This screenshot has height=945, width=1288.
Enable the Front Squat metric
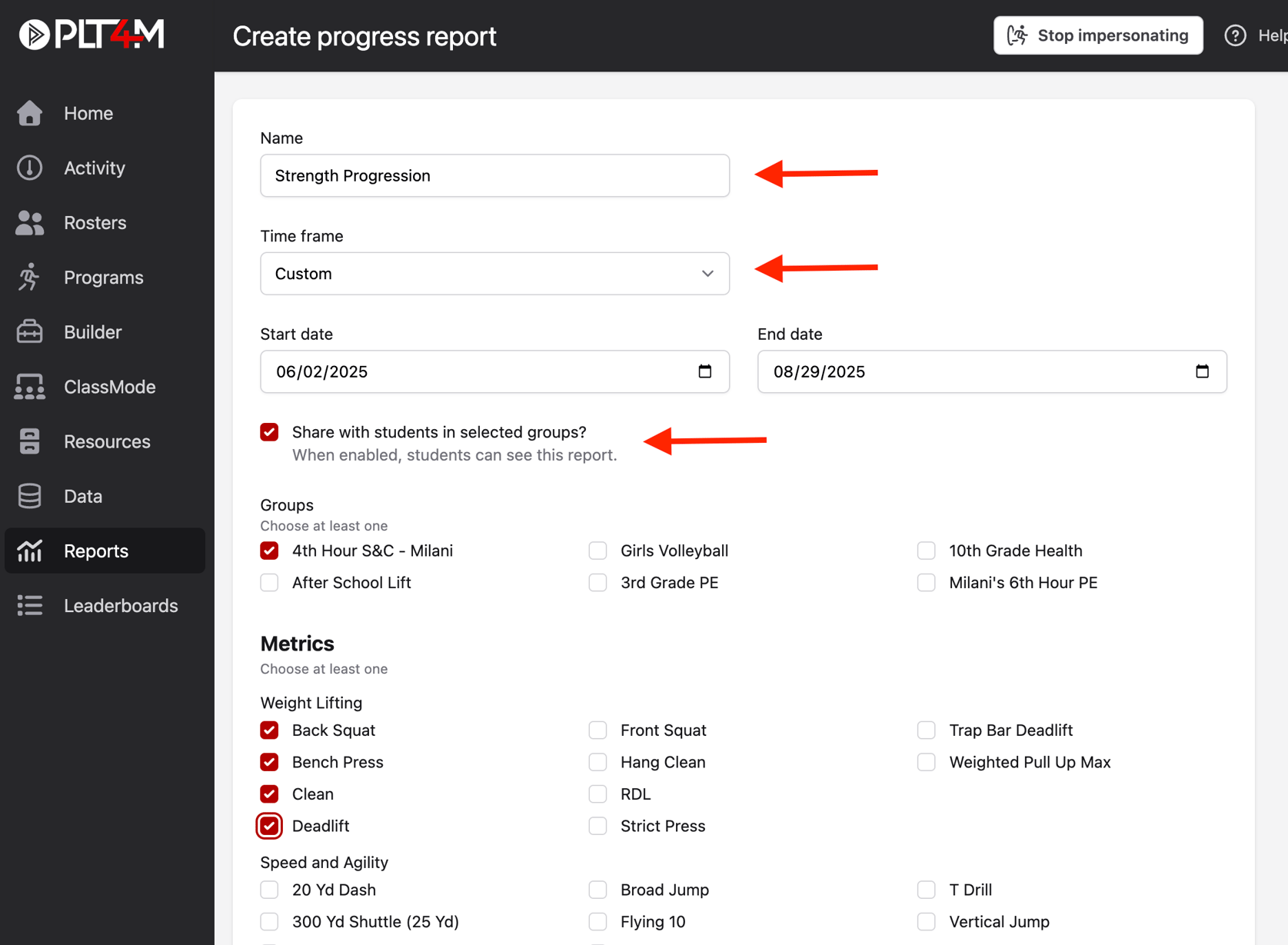pos(597,730)
